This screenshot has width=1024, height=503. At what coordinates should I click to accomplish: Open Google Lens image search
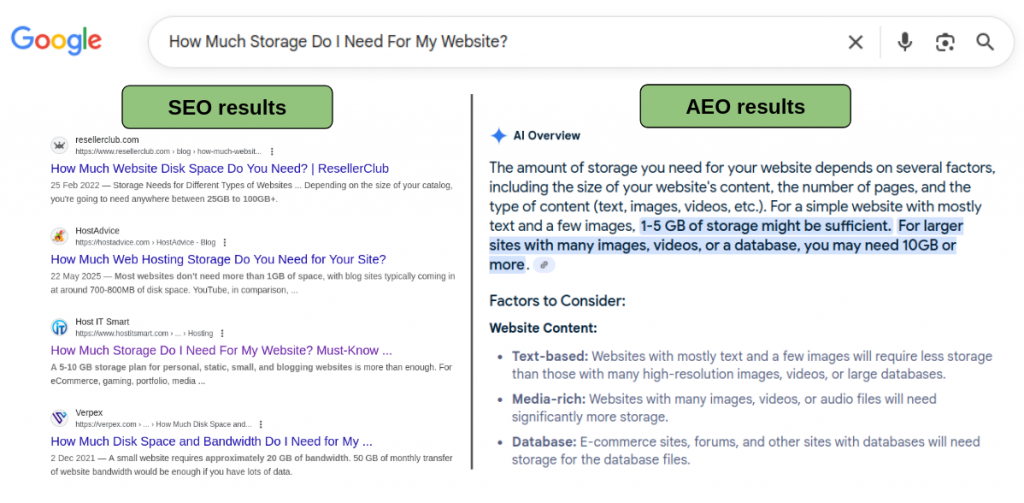tap(944, 42)
